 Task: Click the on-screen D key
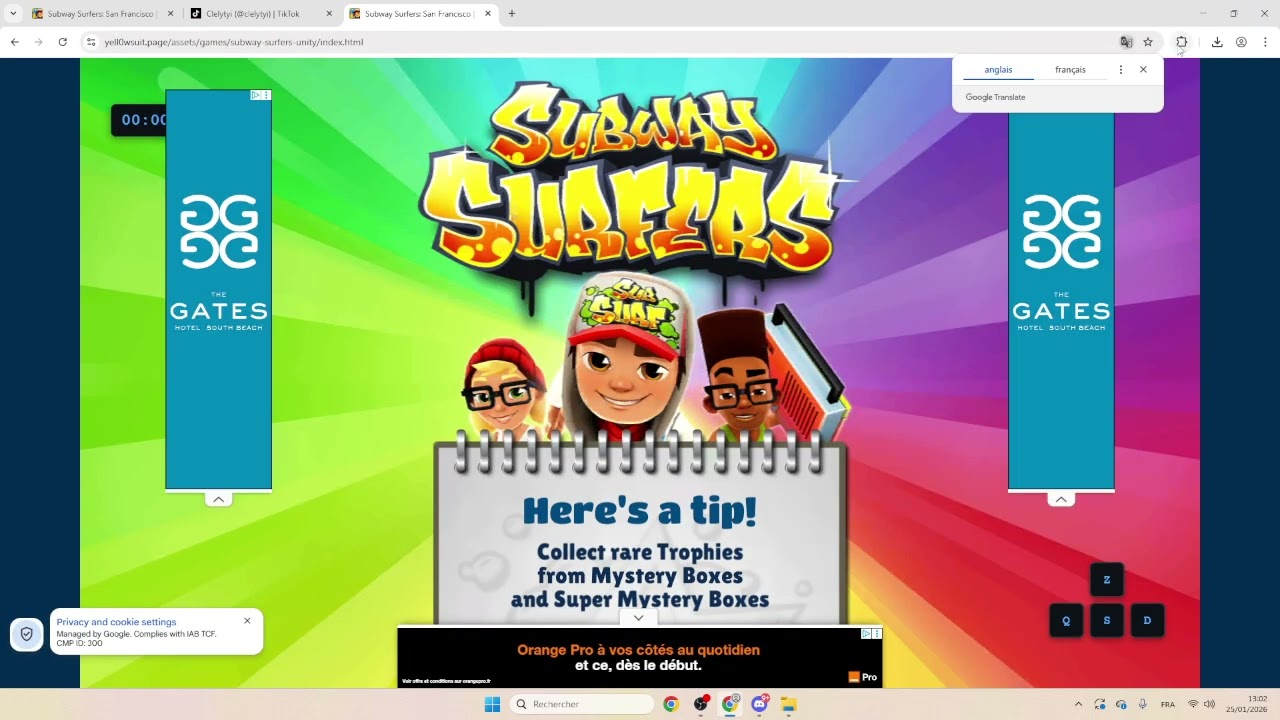(x=1147, y=620)
